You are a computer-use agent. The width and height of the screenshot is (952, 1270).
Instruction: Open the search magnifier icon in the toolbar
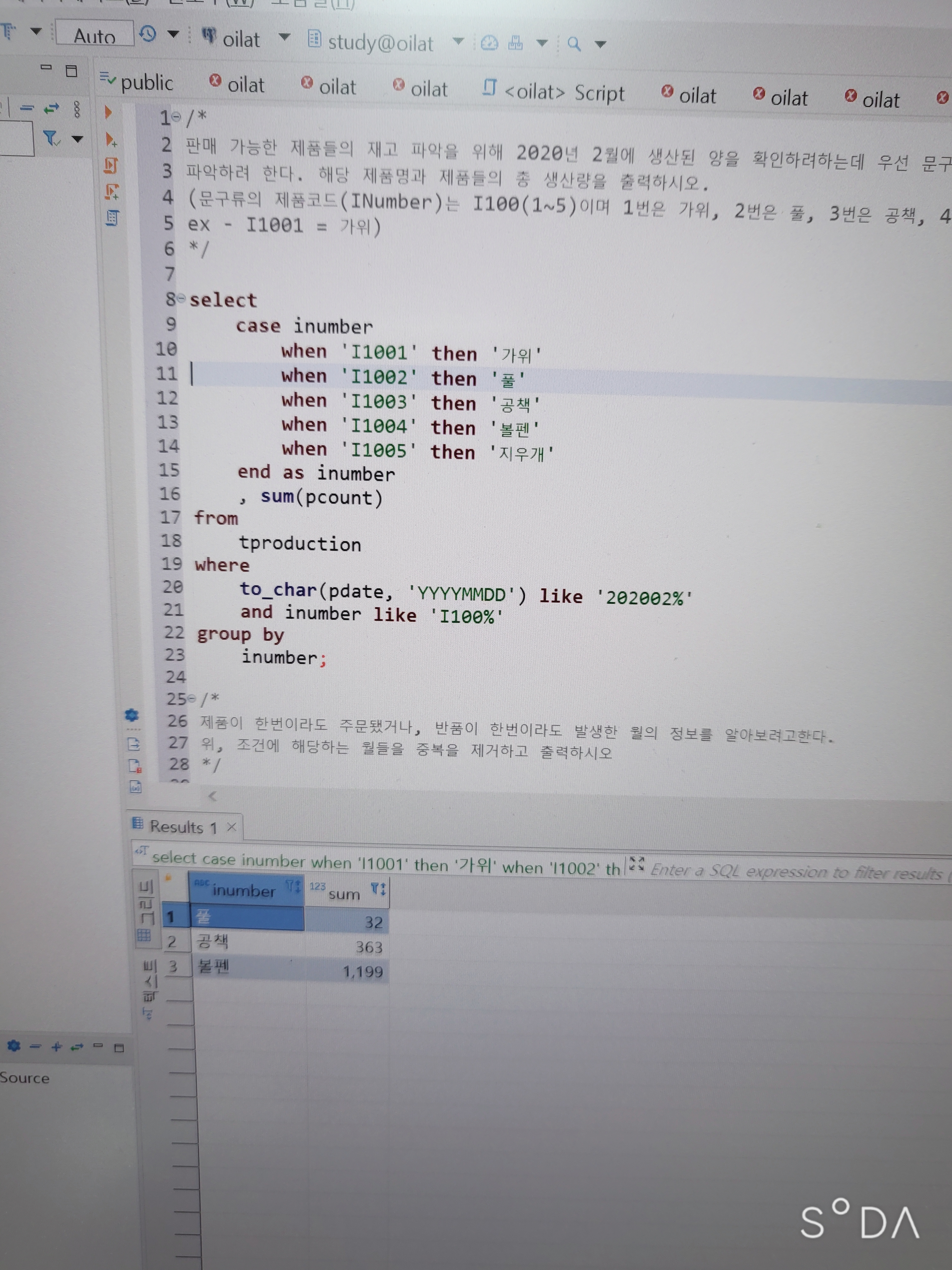[573, 43]
